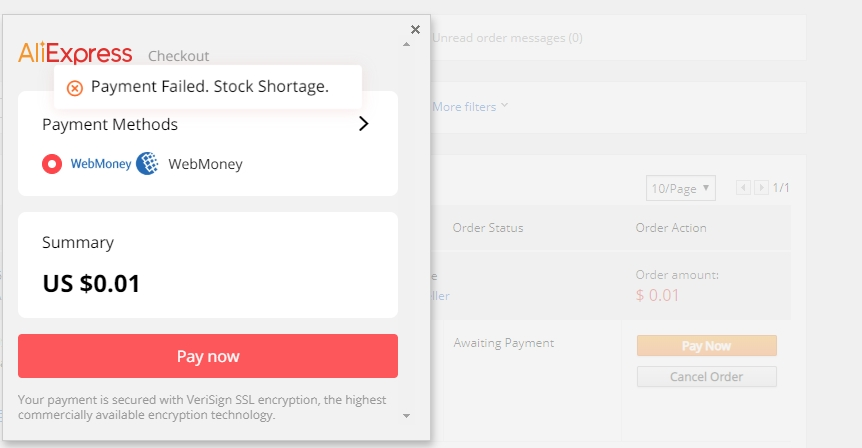Click the payment failed error icon
862x448 pixels.
pyautogui.click(x=75, y=88)
